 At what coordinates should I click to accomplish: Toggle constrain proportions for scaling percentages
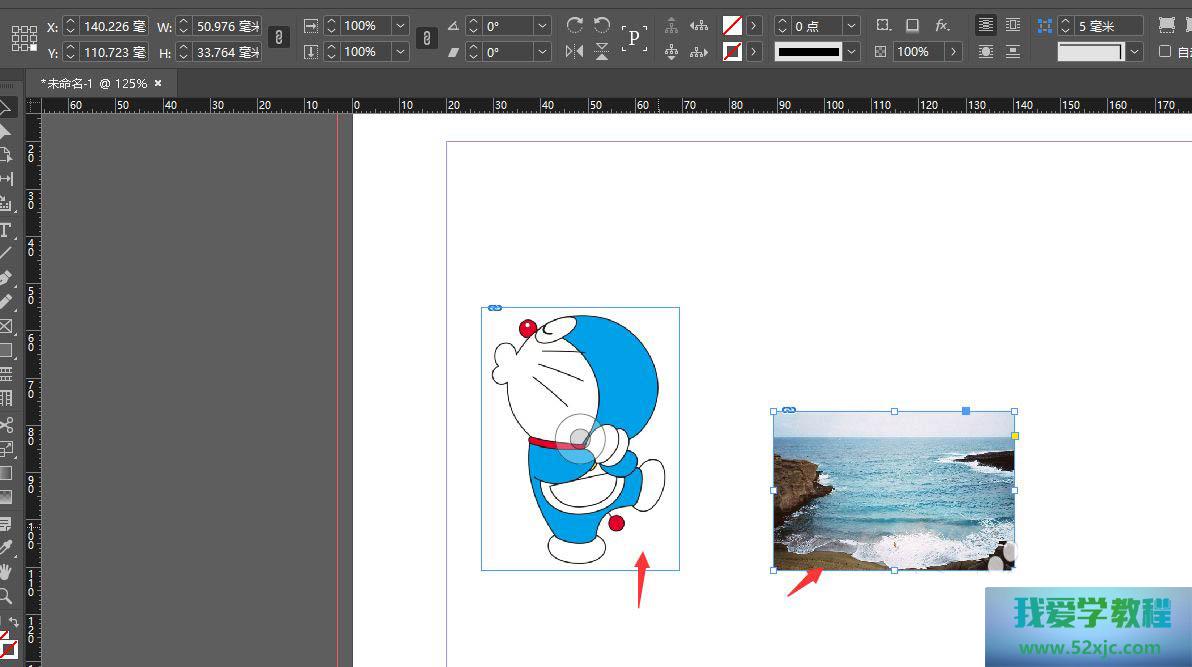tap(427, 38)
